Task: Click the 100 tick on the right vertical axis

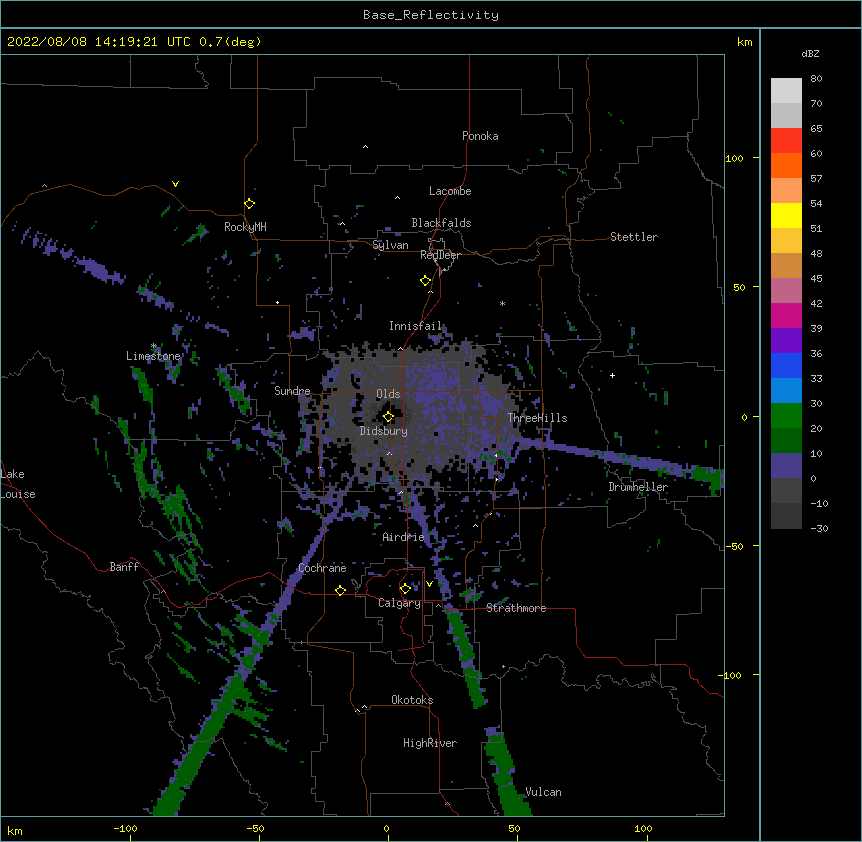Action: pos(734,158)
